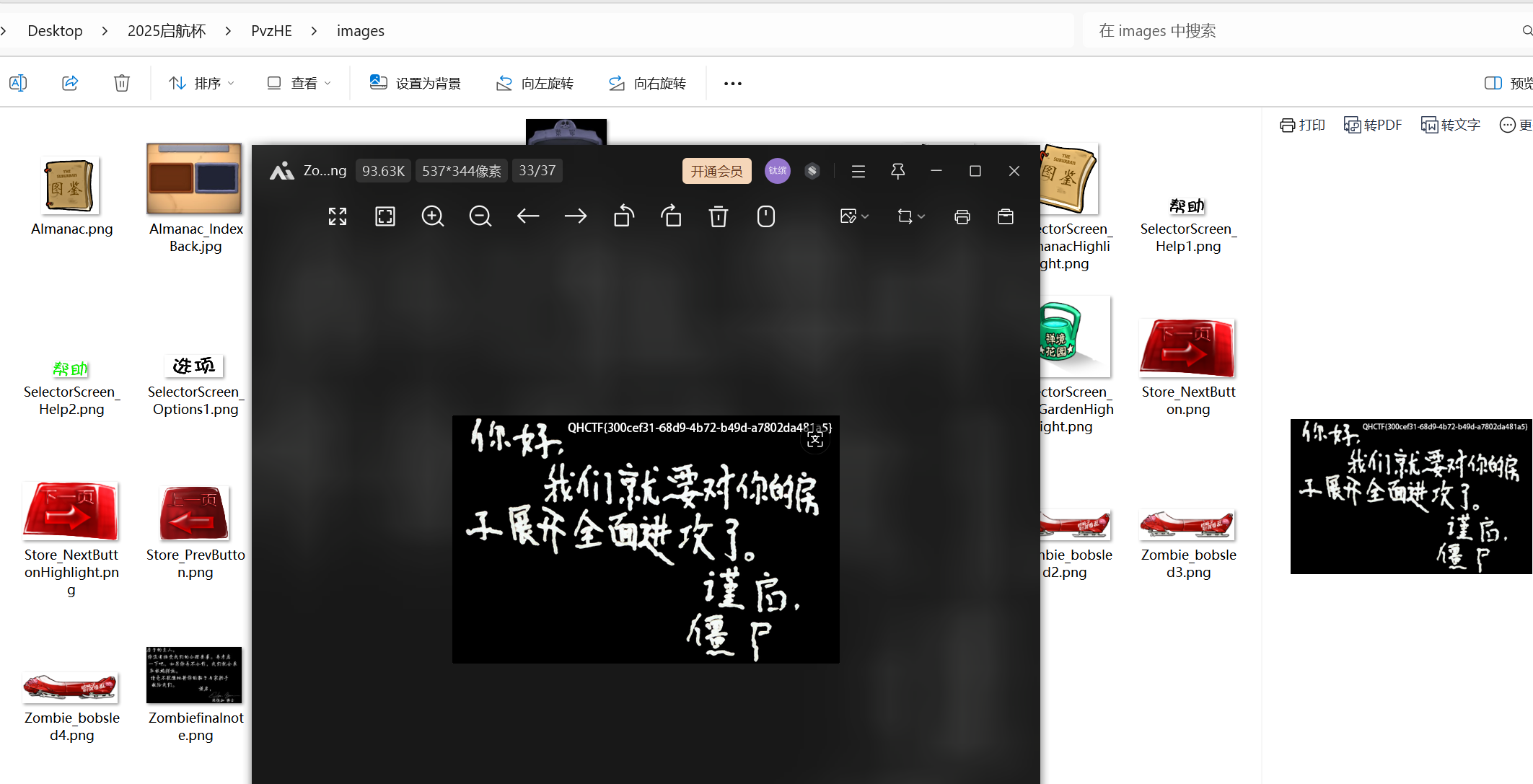Click the zoom out magnifier icon
The width and height of the screenshot is (1533, 784).
coord(480,216)
